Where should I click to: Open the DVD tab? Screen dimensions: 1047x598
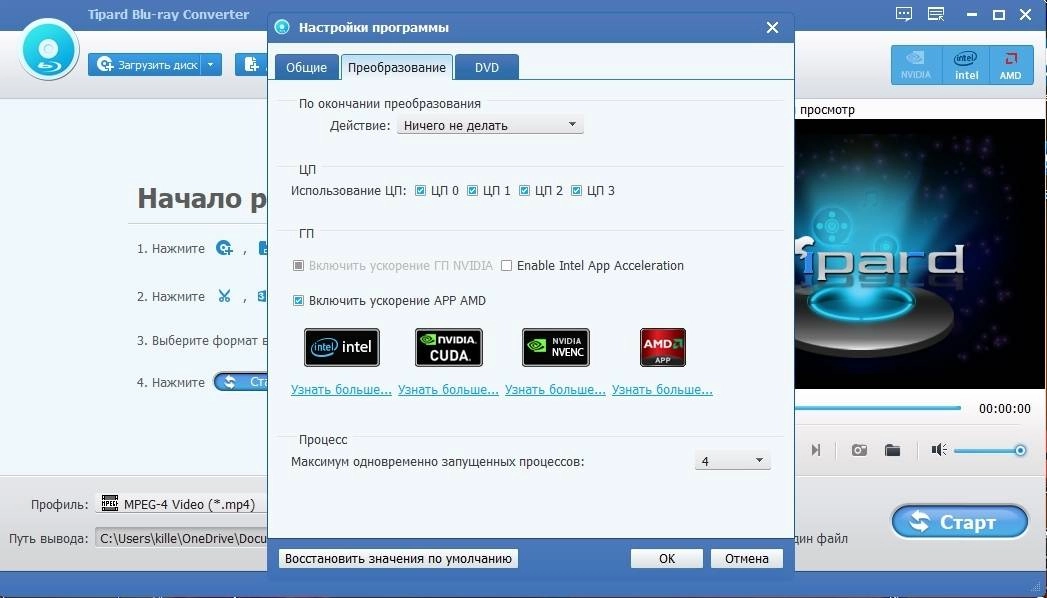click(x=487, y=67)
